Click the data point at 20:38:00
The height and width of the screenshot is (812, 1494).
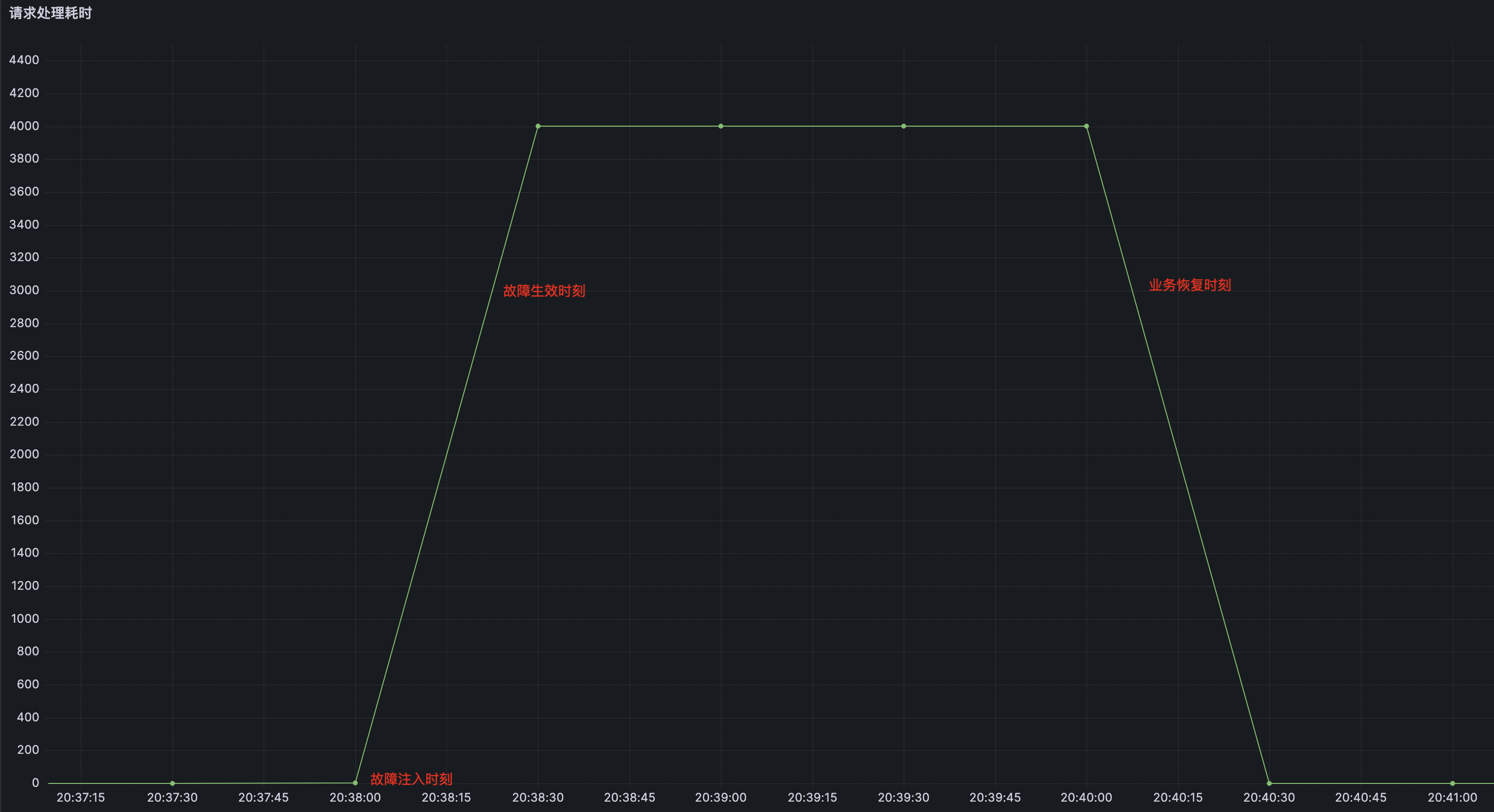tap(356, 782)
